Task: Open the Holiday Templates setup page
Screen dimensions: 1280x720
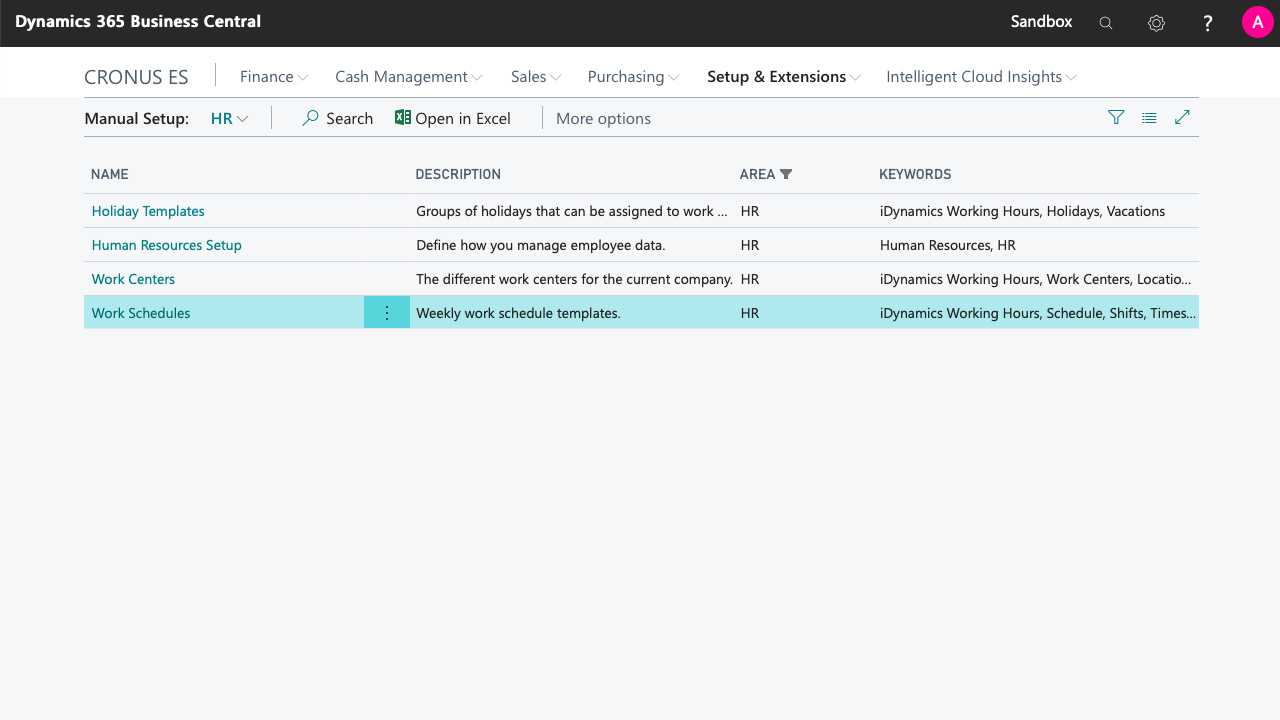Action: (147, 211)
